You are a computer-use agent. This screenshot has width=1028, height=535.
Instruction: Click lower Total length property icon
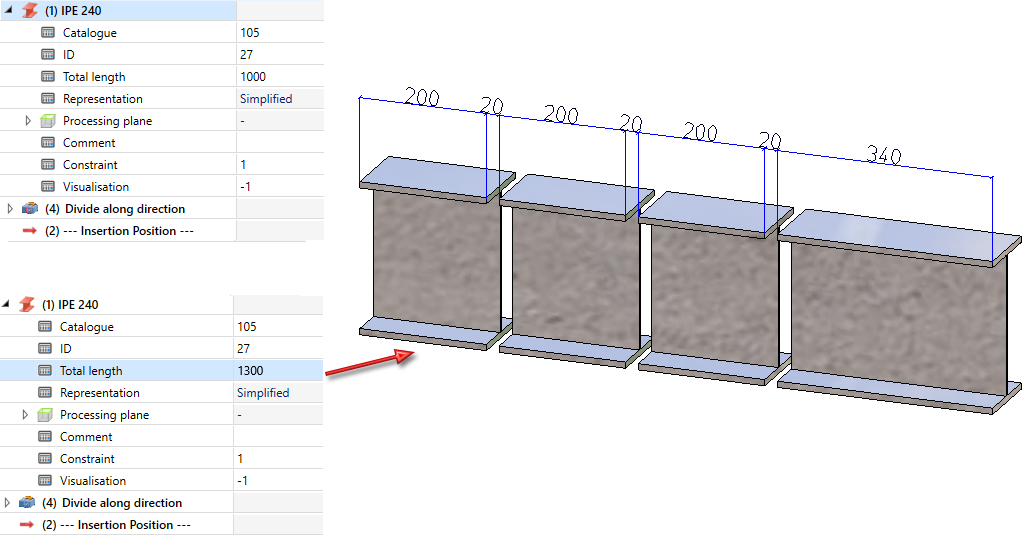pos(45,370)
